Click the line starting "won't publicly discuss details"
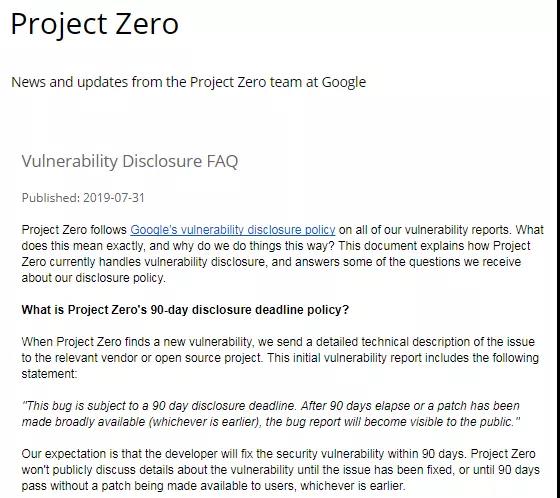 coord(280,470)
